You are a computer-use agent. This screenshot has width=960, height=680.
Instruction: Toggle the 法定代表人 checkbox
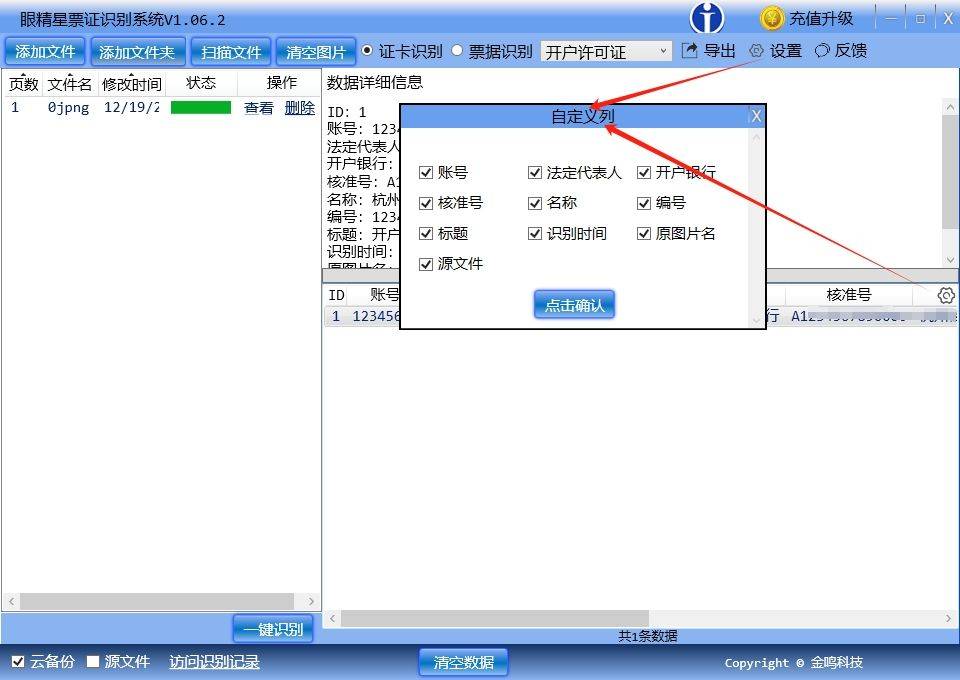pos(535,173)
